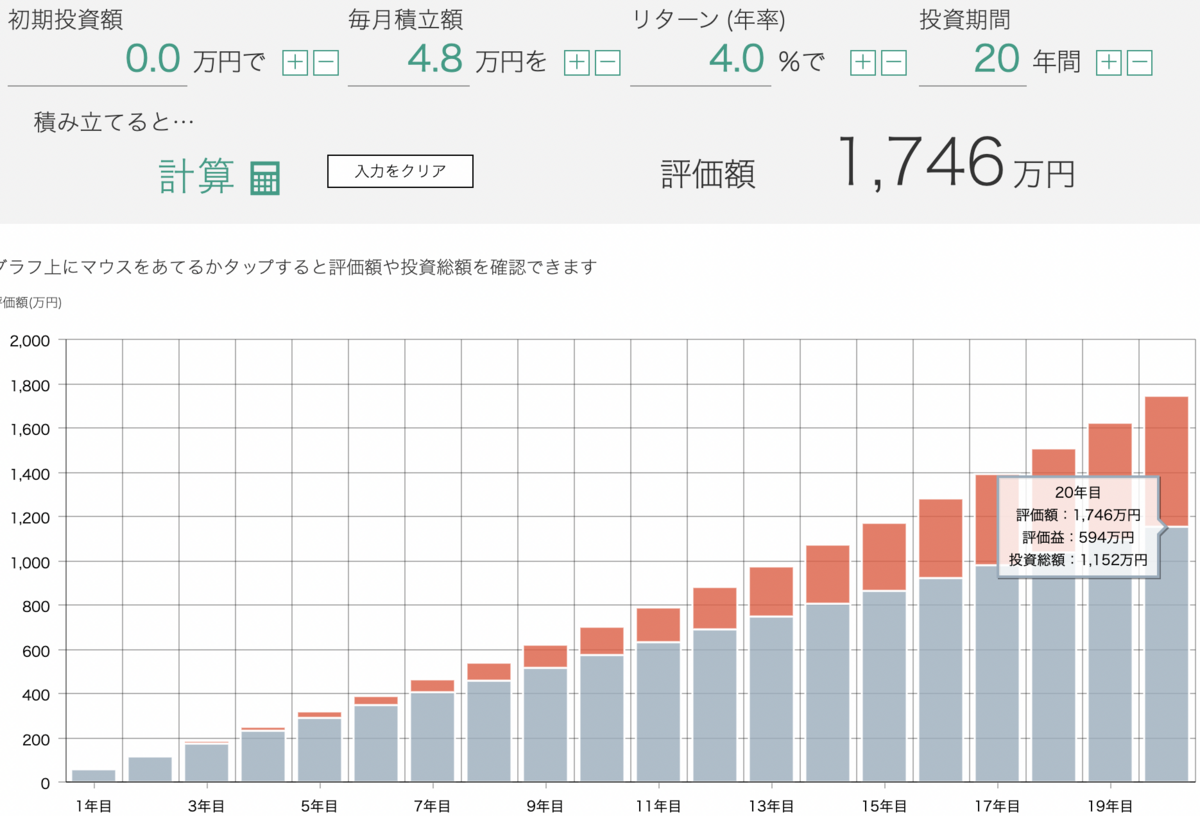Image resolution: width=1200 pixels, height=816 pixels.
Task: Click the 7年目 bar in the chart
Action: point(433,731)
